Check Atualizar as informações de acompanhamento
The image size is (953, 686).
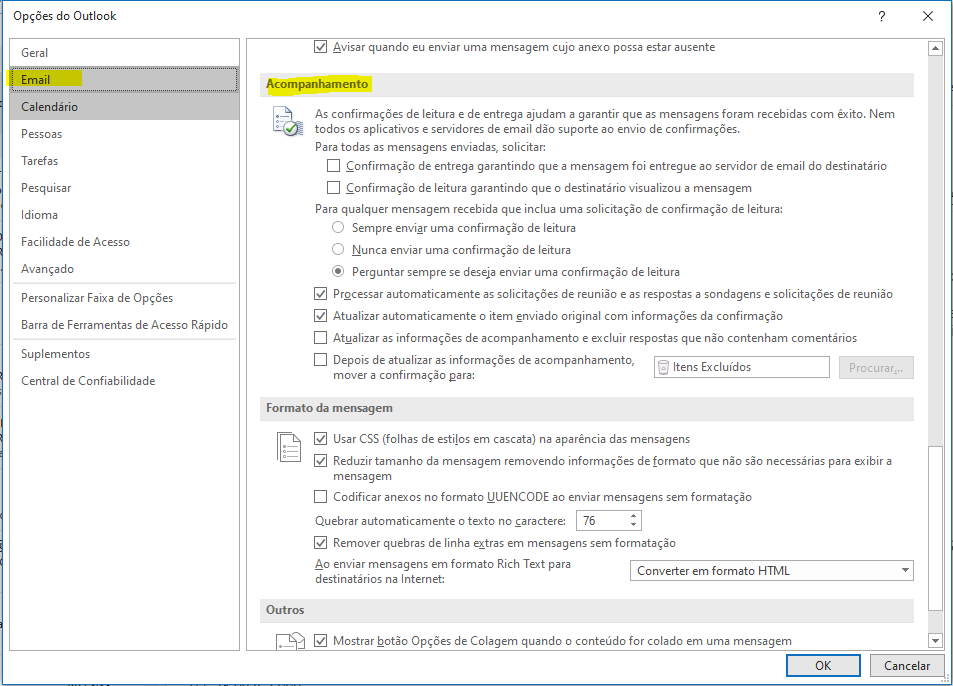pyautogui.click(x=320, y=338)
